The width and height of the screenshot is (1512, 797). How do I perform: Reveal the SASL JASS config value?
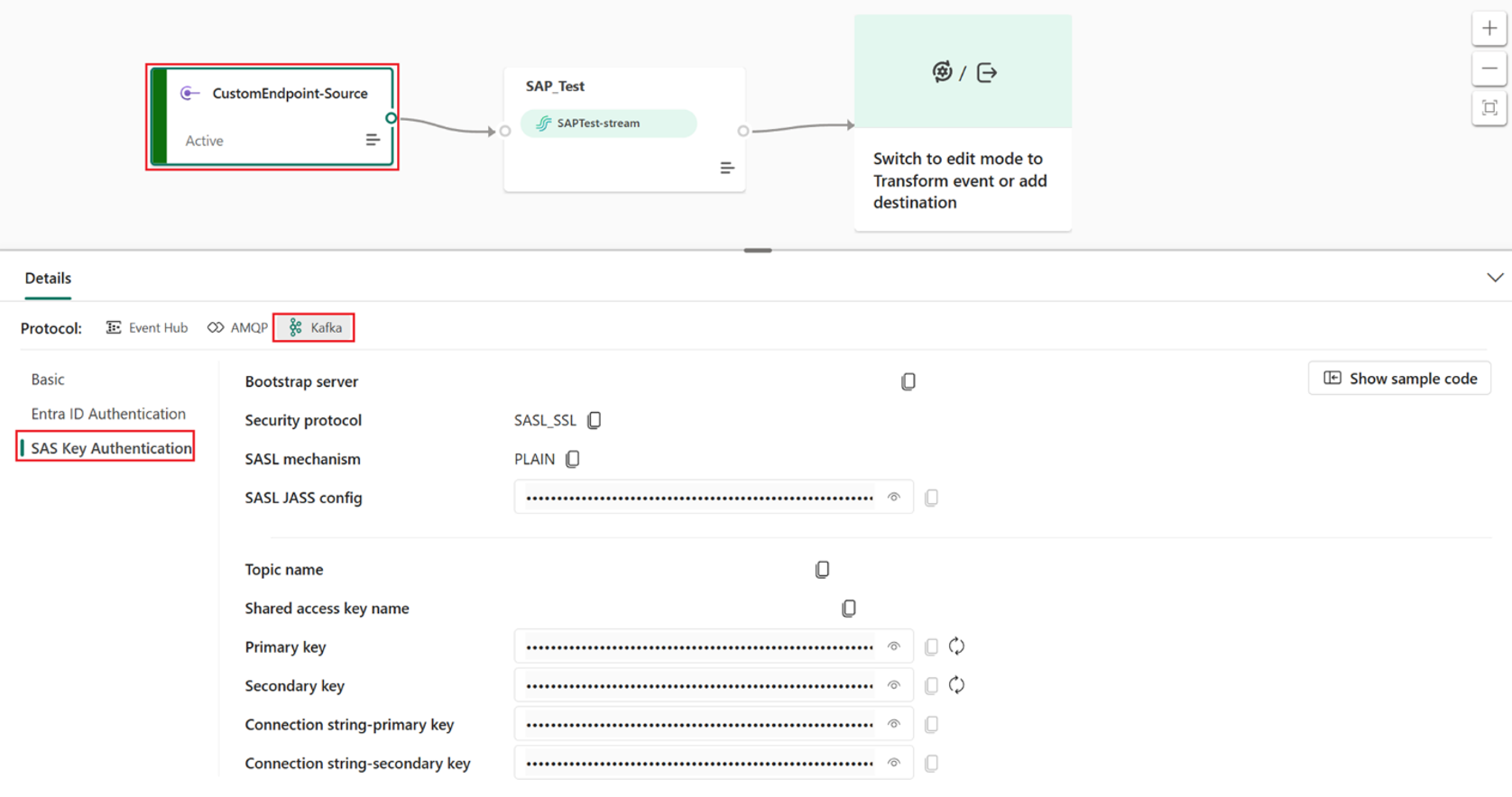(894, 498)
